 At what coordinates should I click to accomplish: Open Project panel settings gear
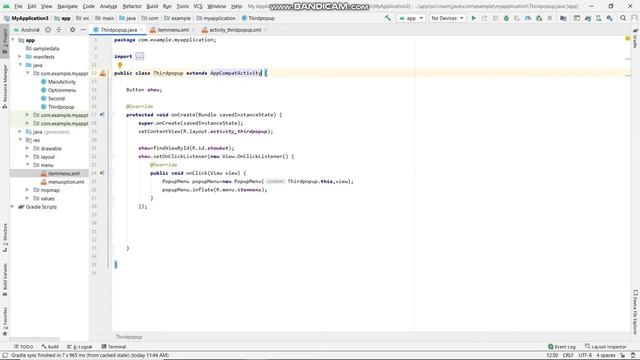point(72,30)
